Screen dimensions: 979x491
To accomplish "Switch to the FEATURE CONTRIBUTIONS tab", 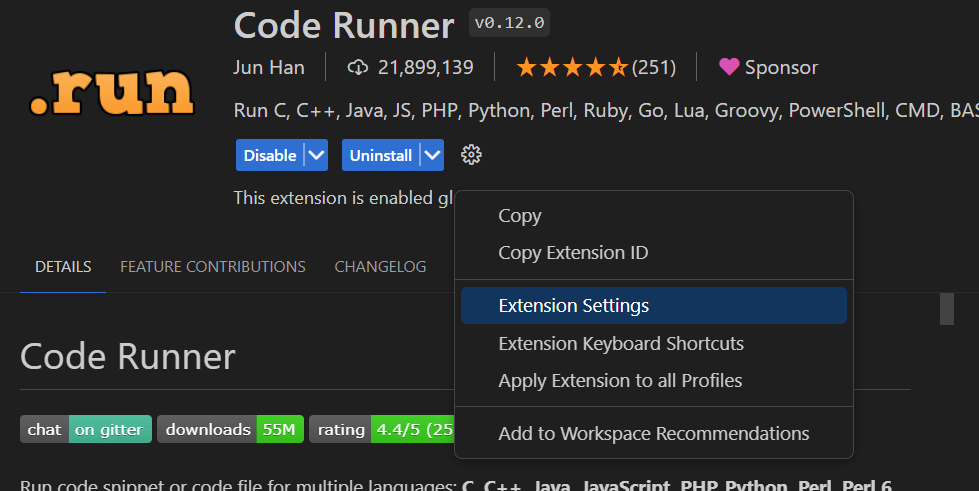I will click(213, 267).
